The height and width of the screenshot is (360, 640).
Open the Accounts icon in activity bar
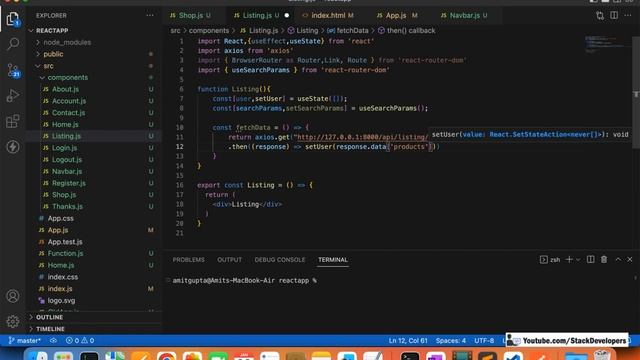point(13,296)
